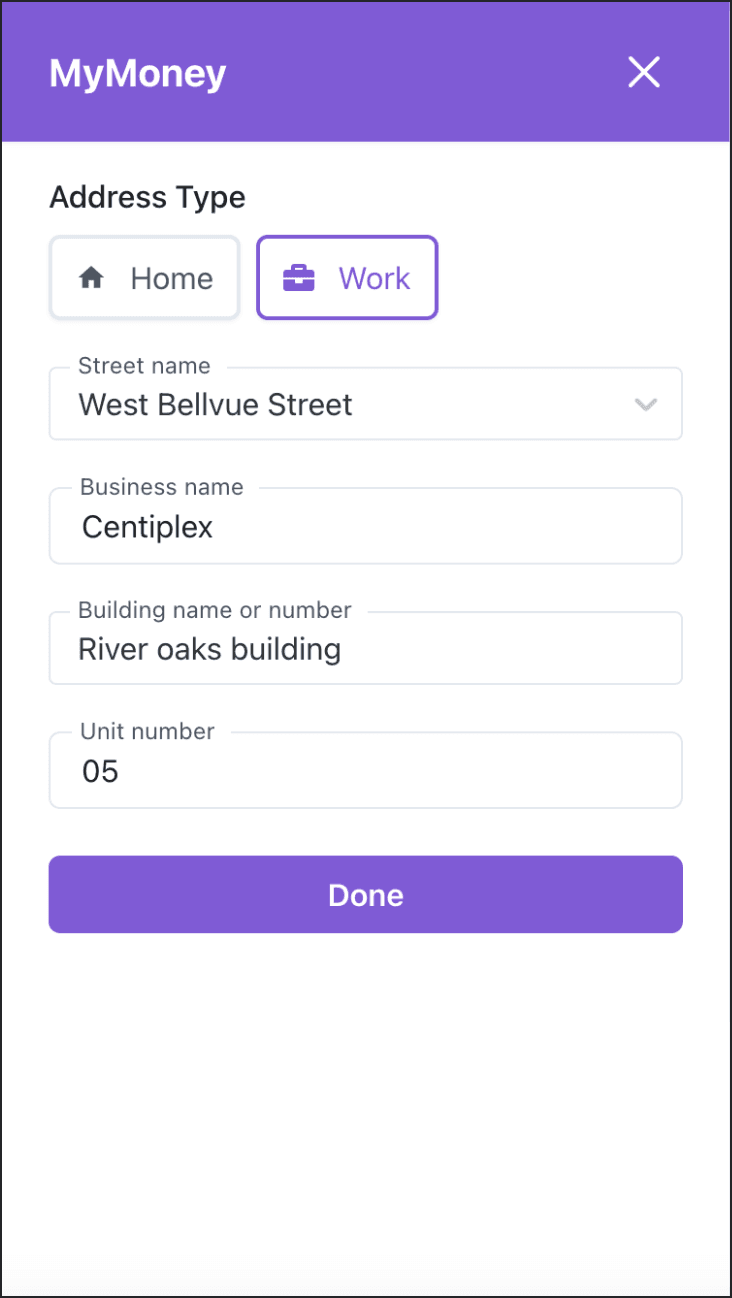Click the house icon
Image resolution: width=732 pixels, height=1298 pixels.
[91, 278]
